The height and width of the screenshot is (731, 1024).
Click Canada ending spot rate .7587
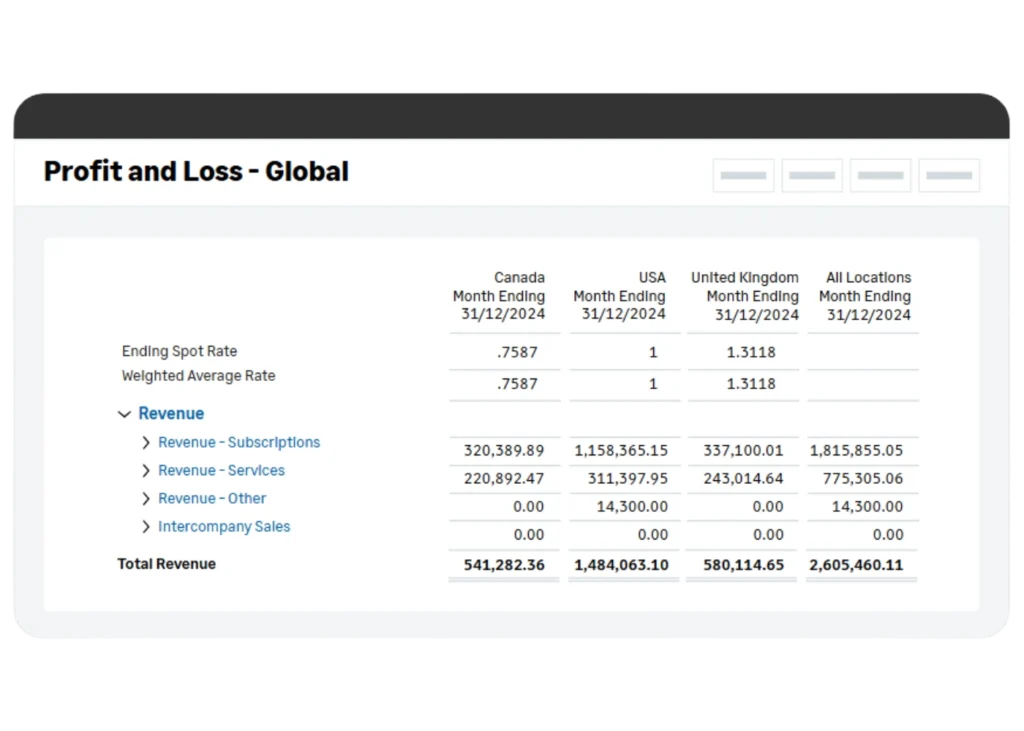pos(517,353)
